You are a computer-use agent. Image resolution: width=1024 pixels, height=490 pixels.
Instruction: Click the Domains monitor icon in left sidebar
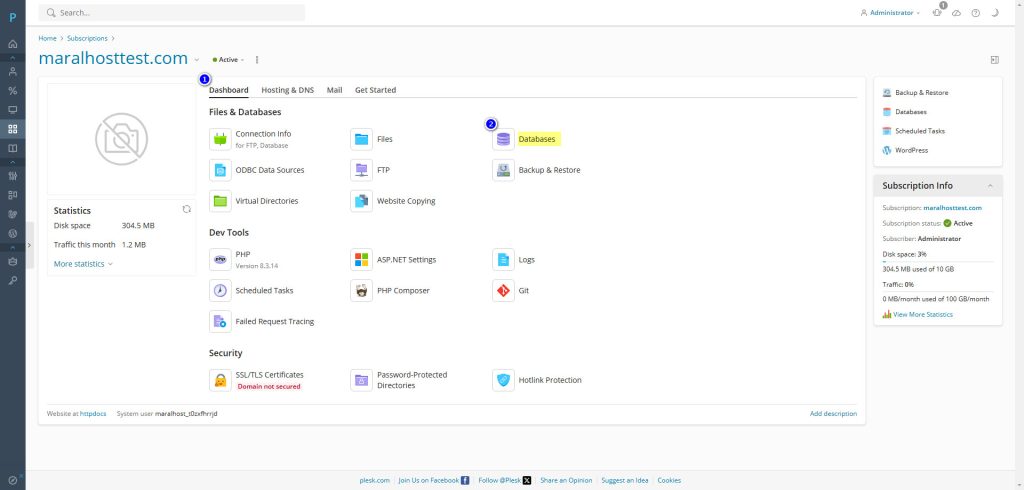pos(12,110)
